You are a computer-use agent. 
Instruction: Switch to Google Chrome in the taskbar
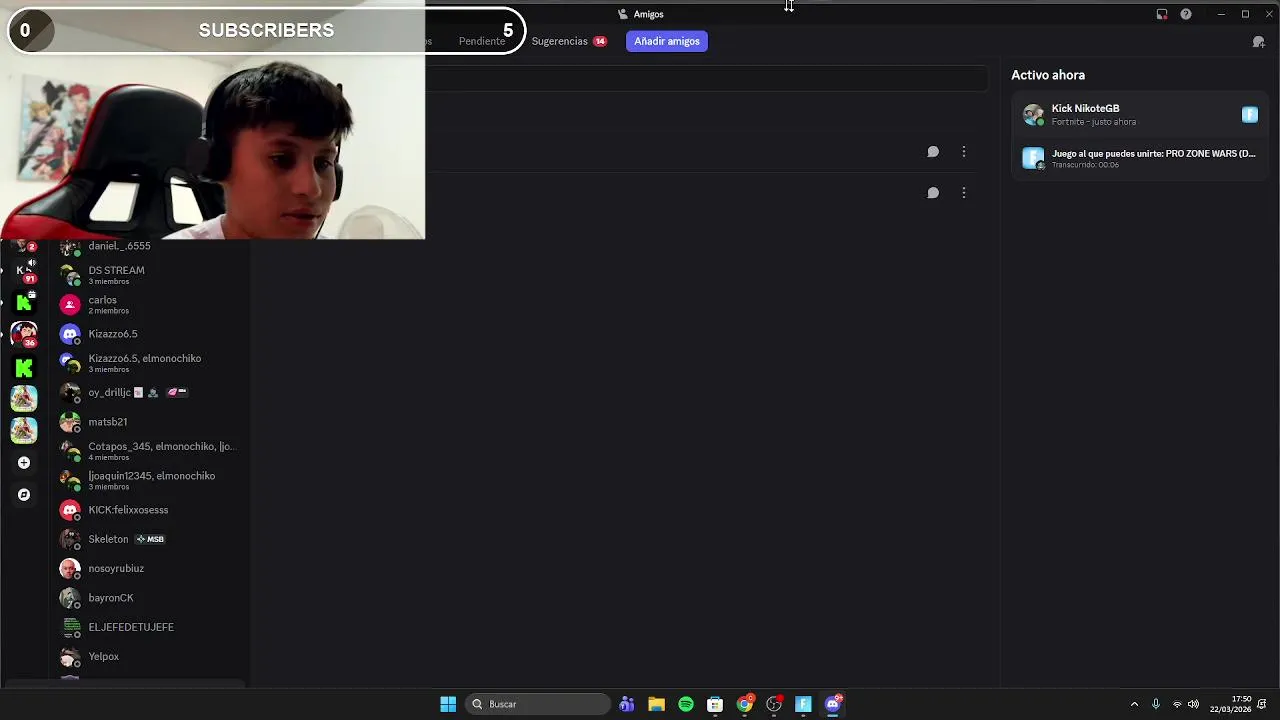click(745, 704)
